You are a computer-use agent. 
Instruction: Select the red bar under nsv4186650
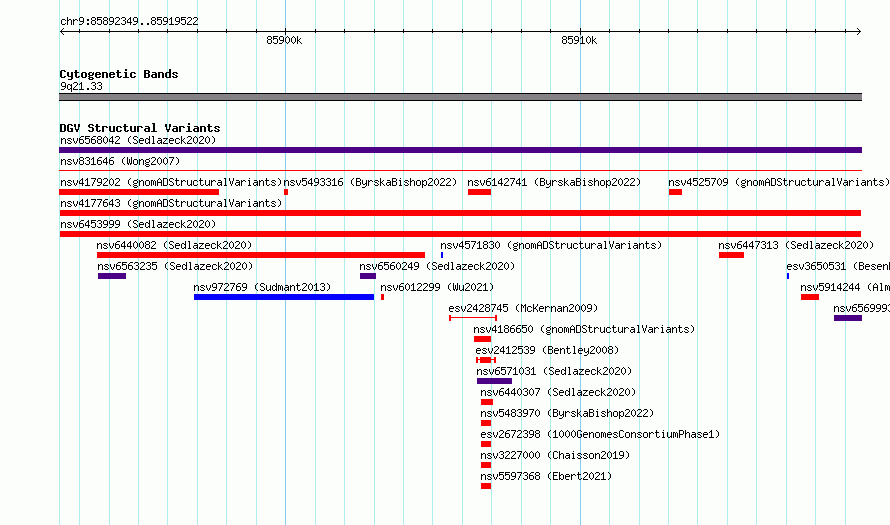(482, 339)
